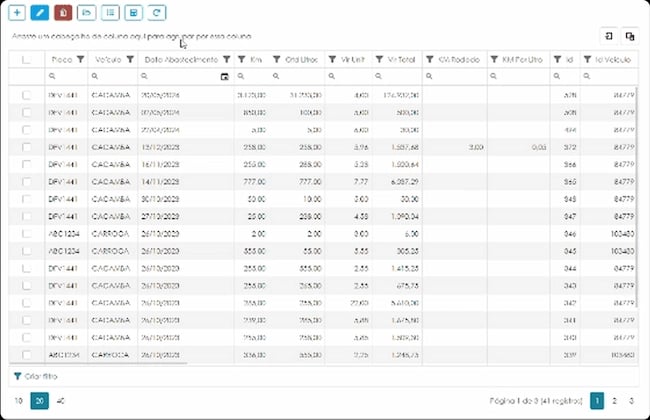Screen dimensions: 650x420
Task: Click the refresh grid toolbar icon
Action: pyautogui.click(x=156, y=12)
